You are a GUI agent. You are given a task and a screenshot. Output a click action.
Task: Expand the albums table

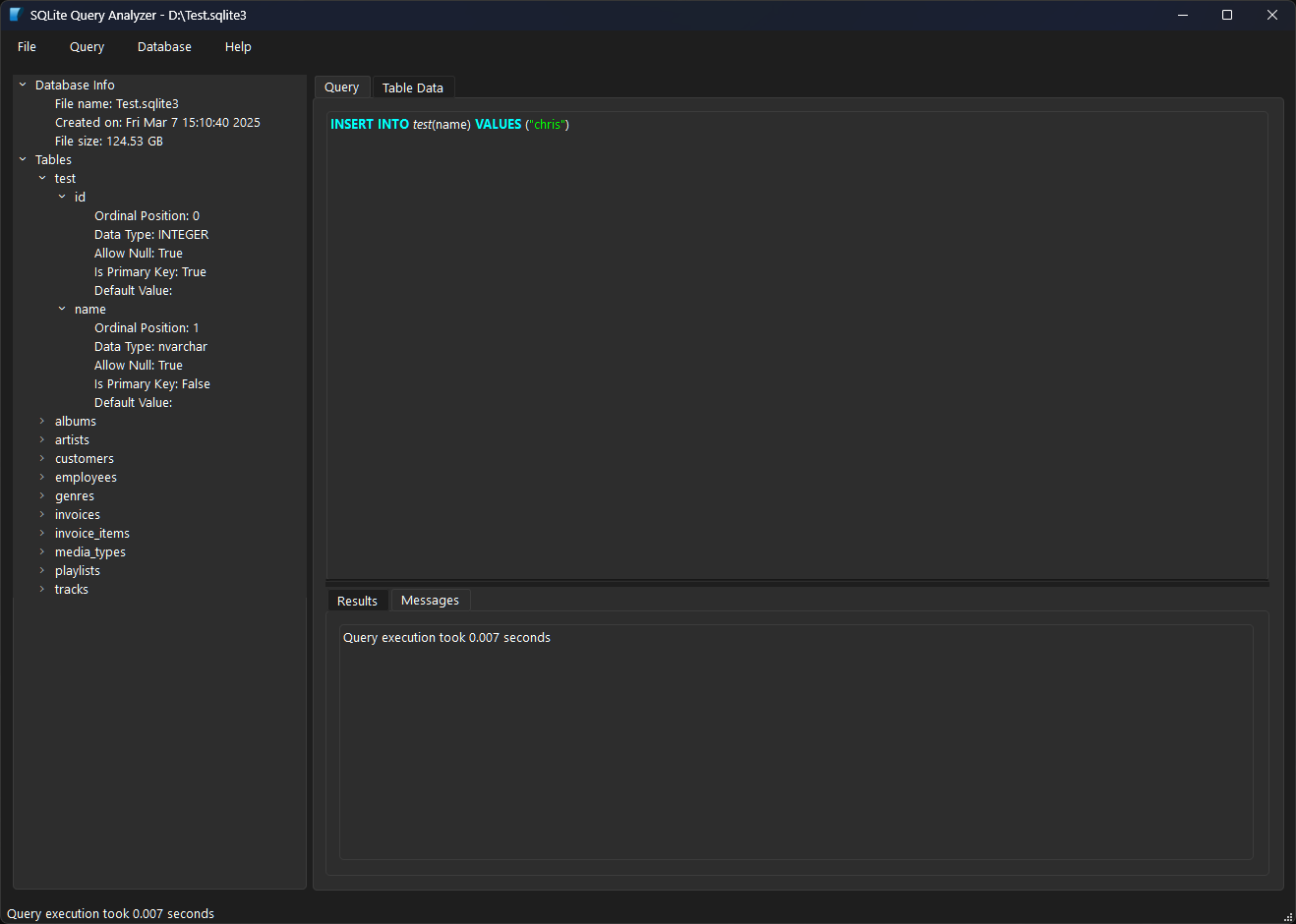click(x=42, y=421)
